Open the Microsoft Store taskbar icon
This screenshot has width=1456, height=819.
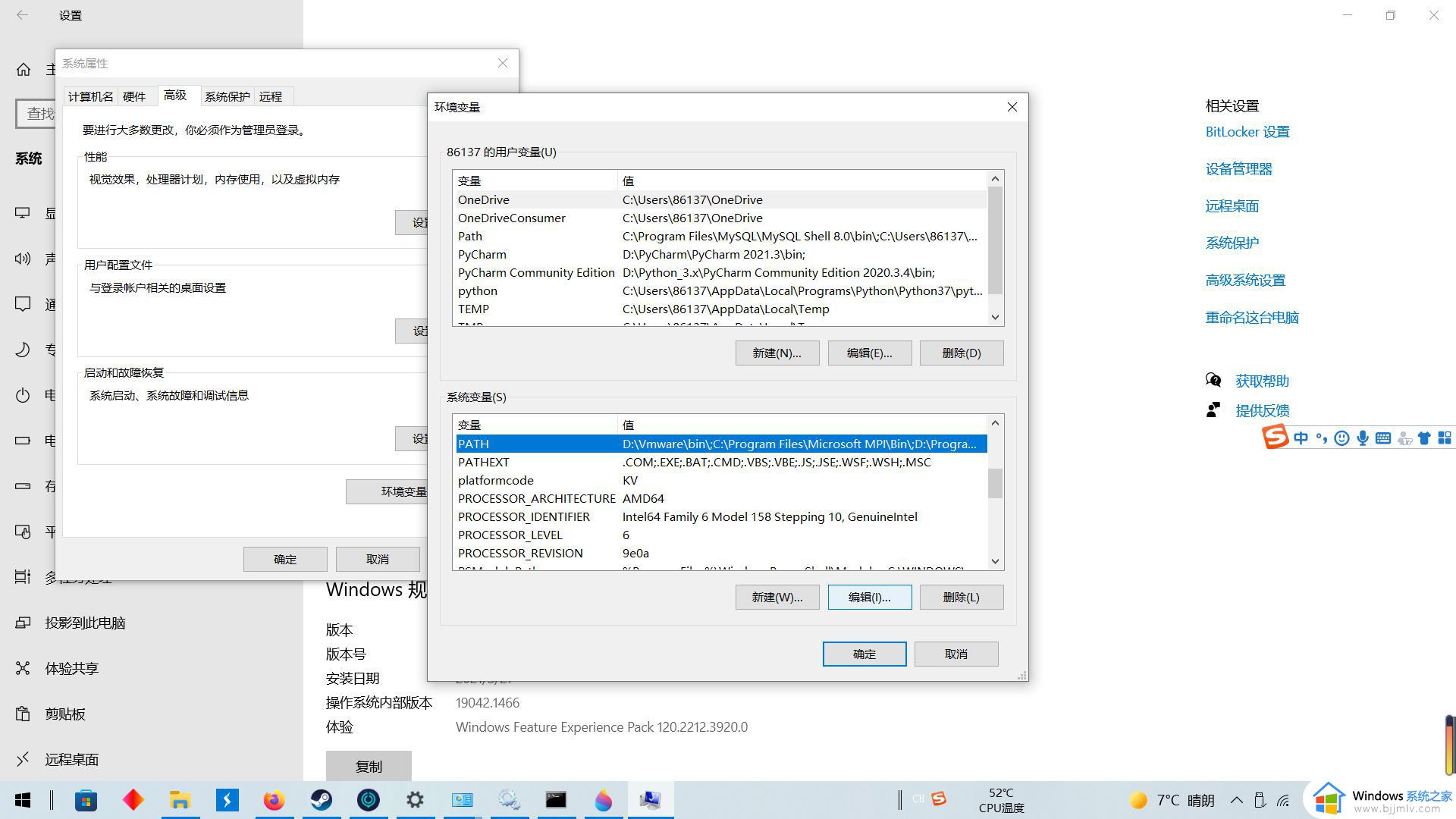[x=86, y=800]
